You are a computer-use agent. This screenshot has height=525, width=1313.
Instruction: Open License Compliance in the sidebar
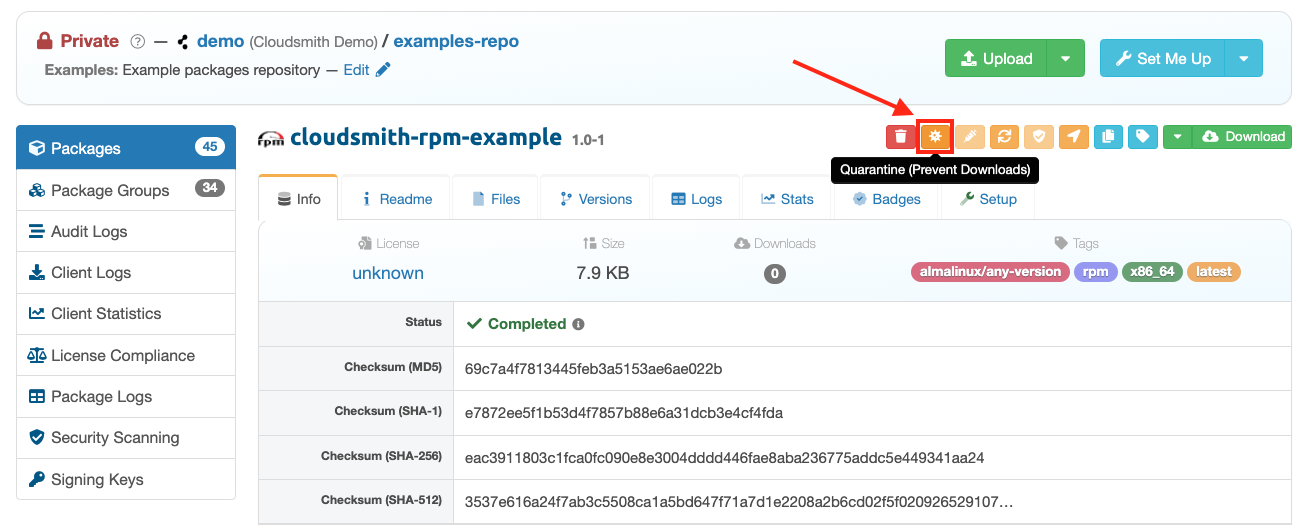(126, 355)
